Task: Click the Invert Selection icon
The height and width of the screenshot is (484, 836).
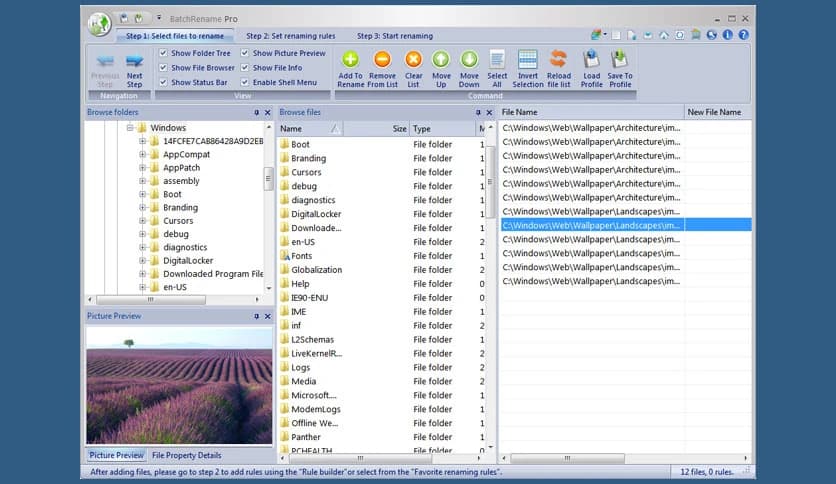Action: 527,59
